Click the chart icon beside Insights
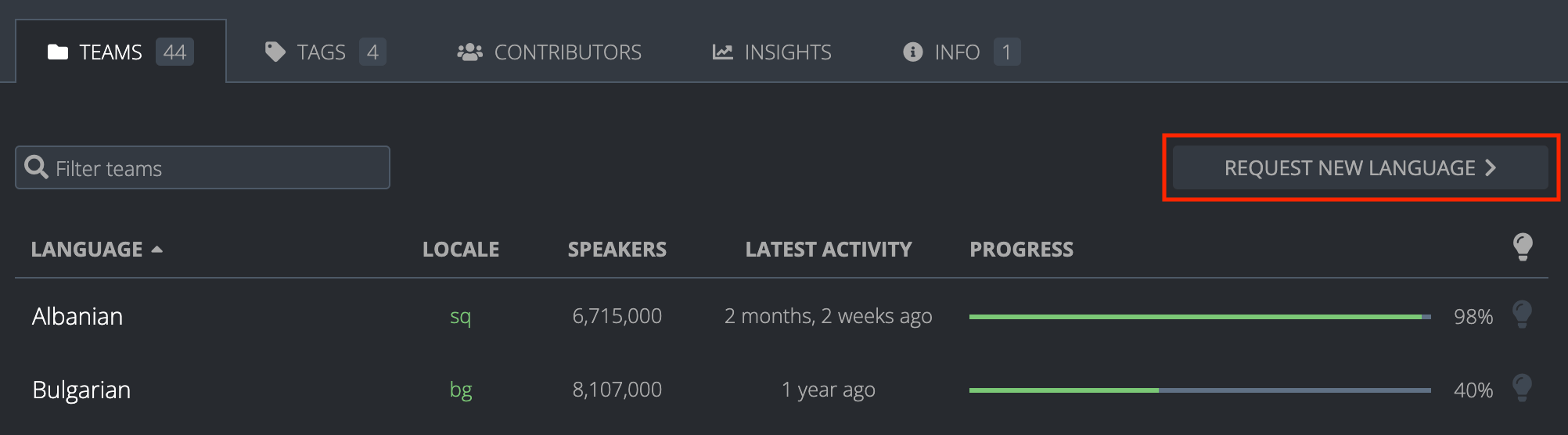This screenshot has width=1568, height=435. (722, 52)
